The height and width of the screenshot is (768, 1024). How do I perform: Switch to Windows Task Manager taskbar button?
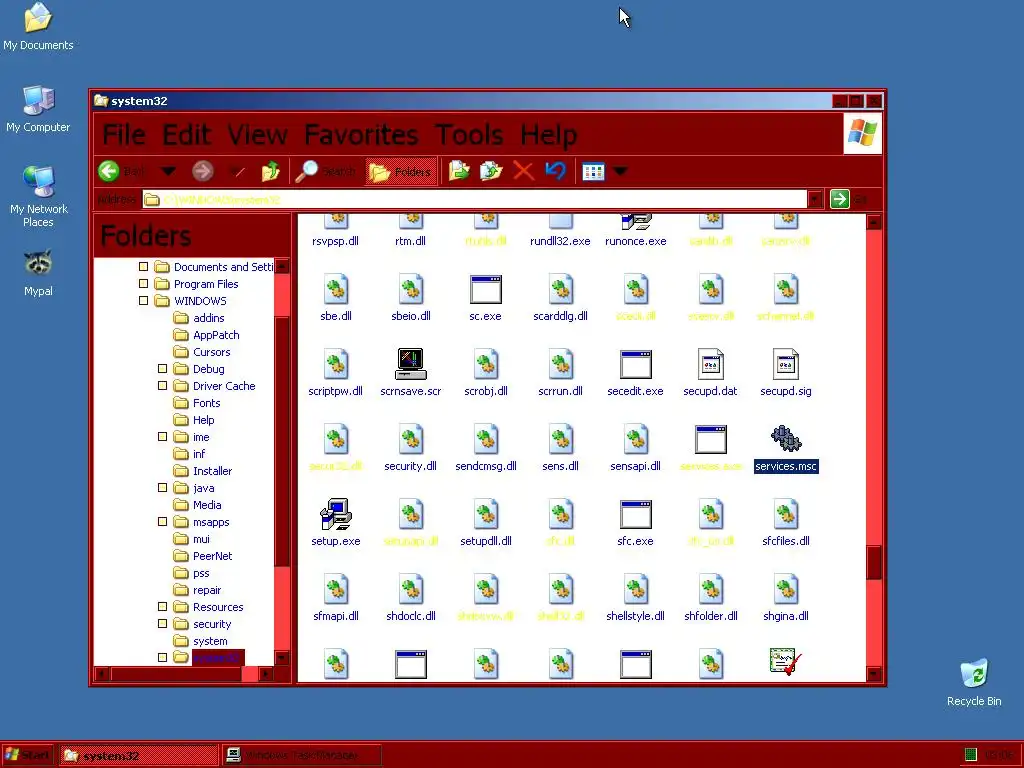302,756
